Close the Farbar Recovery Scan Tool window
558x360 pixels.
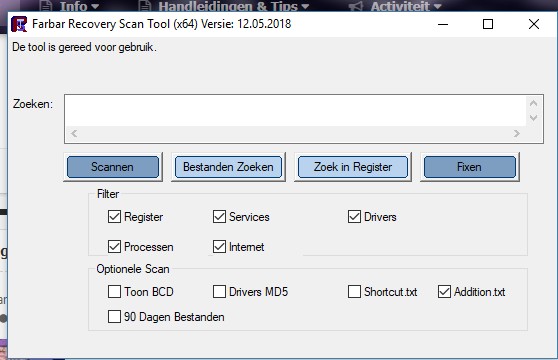(534, 24)
